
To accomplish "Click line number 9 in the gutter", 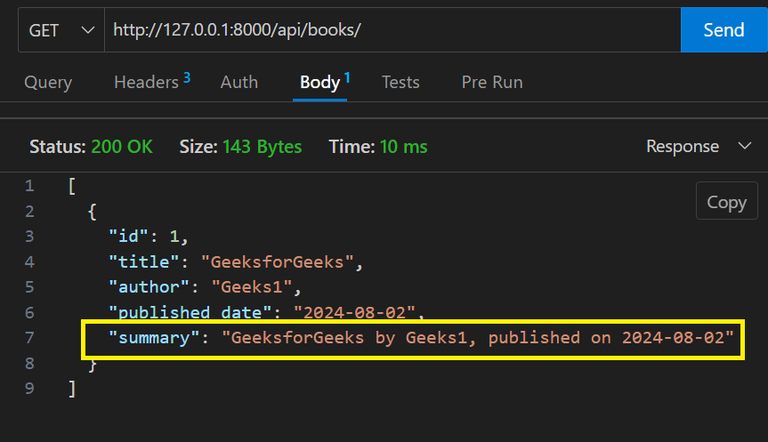I will [29, 389].
